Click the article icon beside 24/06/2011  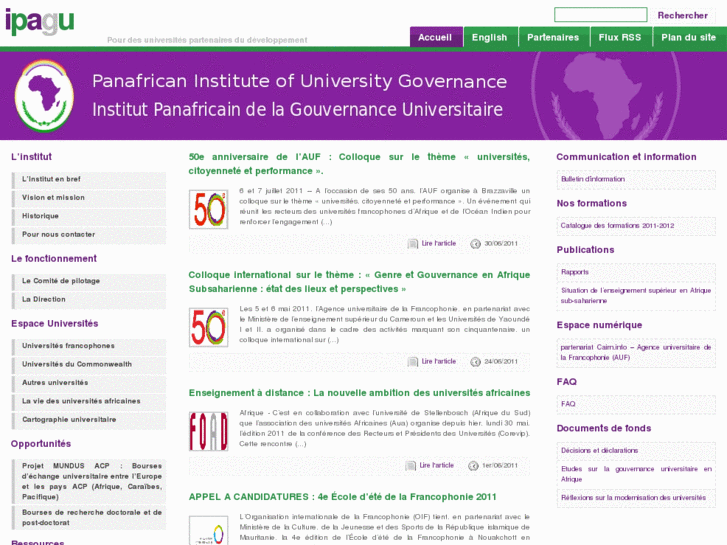point(412,361)
